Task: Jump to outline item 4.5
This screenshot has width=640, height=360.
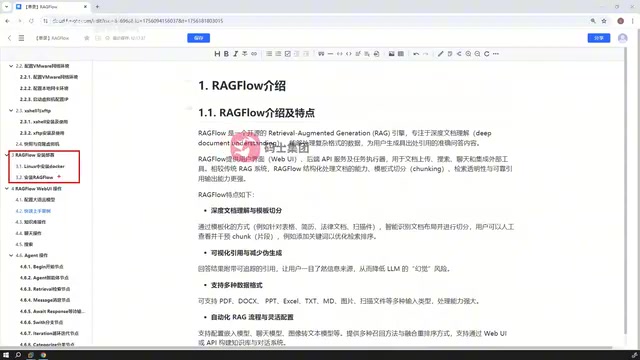Action: click(24, 244)
